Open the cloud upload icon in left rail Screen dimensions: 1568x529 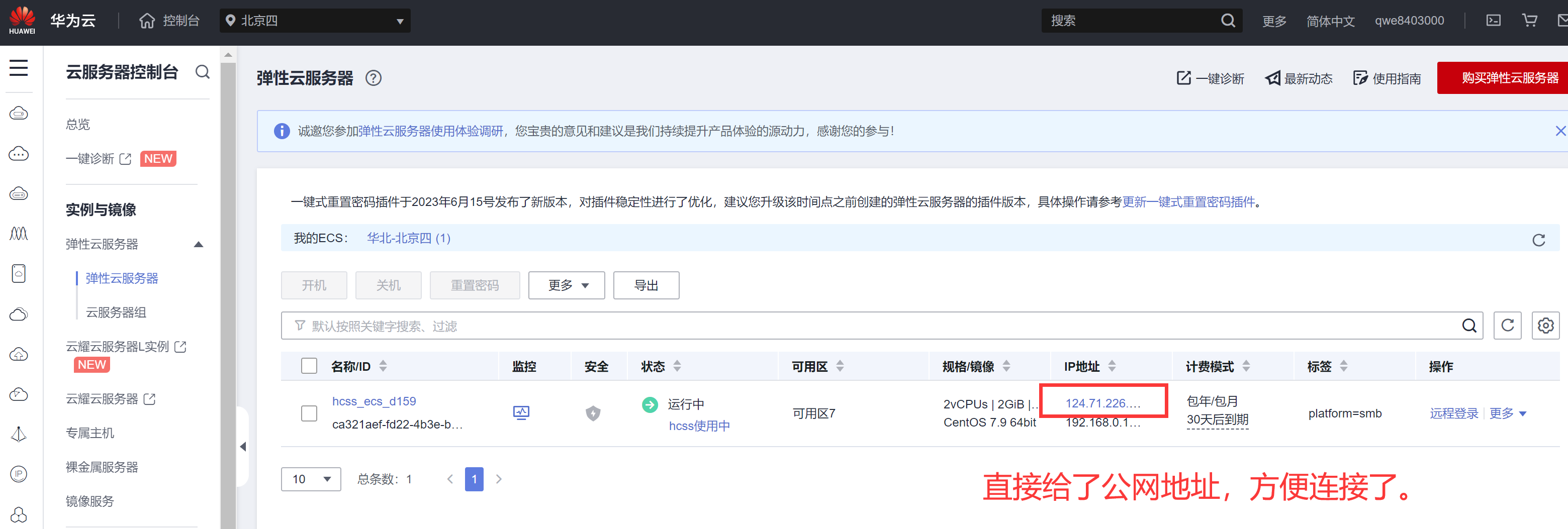tap(19, 354)
